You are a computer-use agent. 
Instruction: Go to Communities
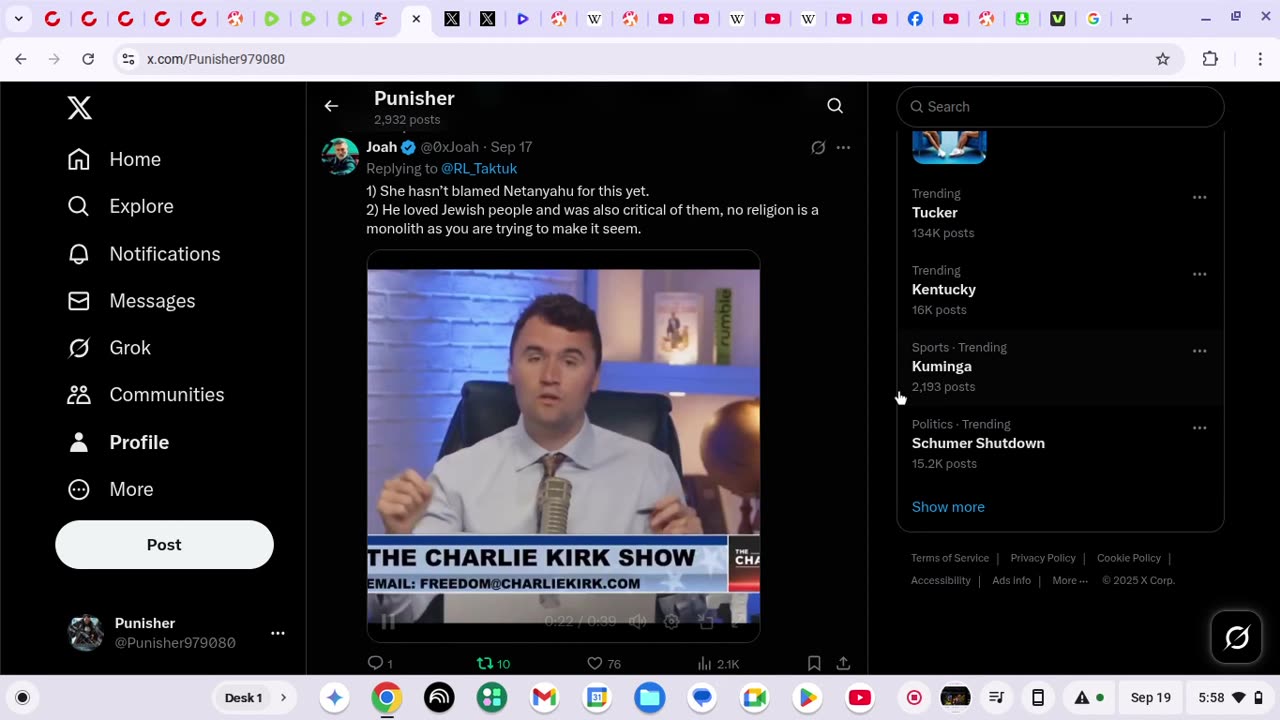[x=146, y=395]
